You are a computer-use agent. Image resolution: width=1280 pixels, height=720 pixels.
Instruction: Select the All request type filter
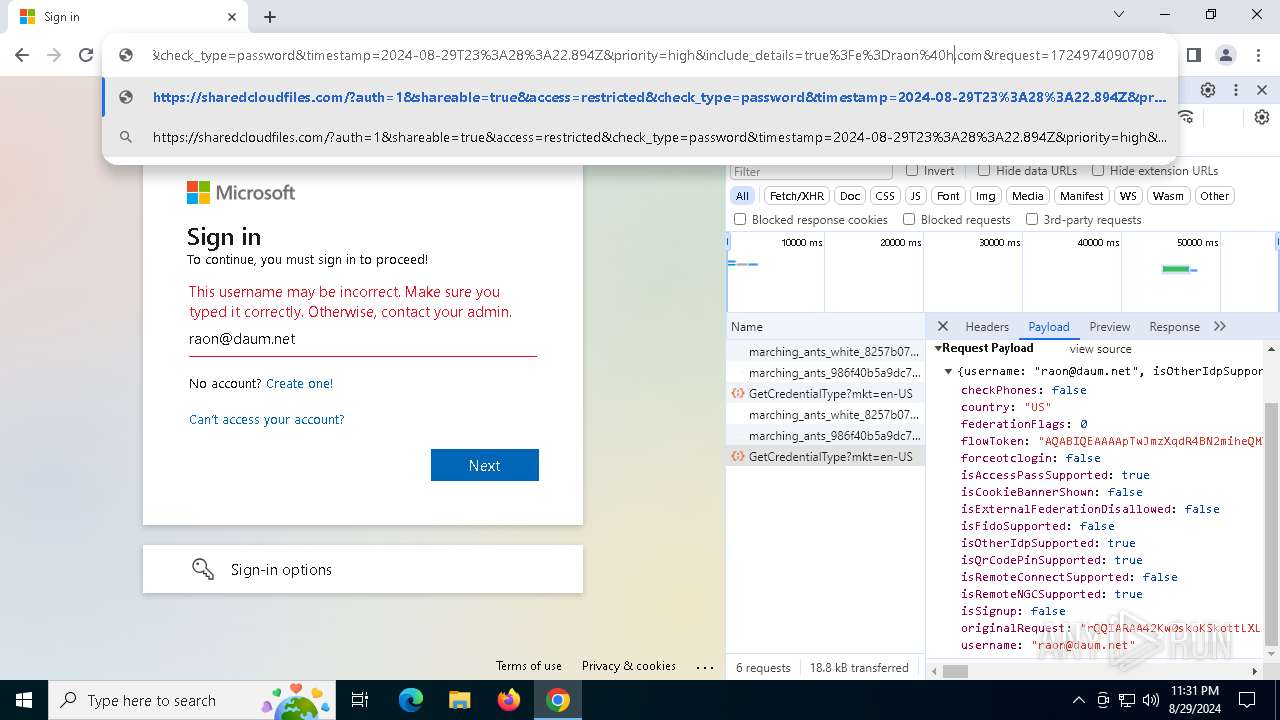coord(742,196)
